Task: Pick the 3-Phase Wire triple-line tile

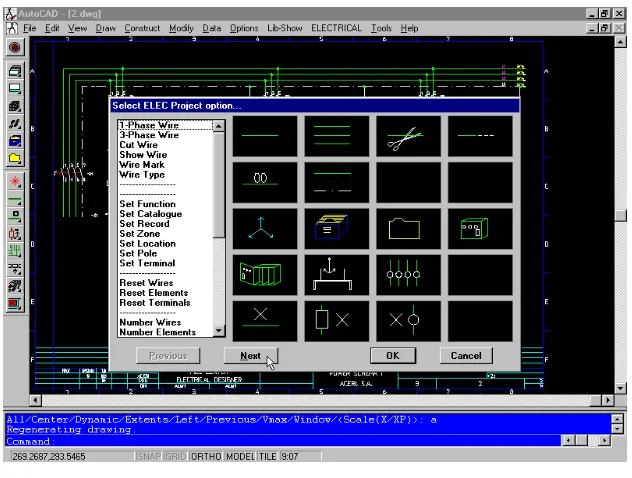Action: pos(337,136)
